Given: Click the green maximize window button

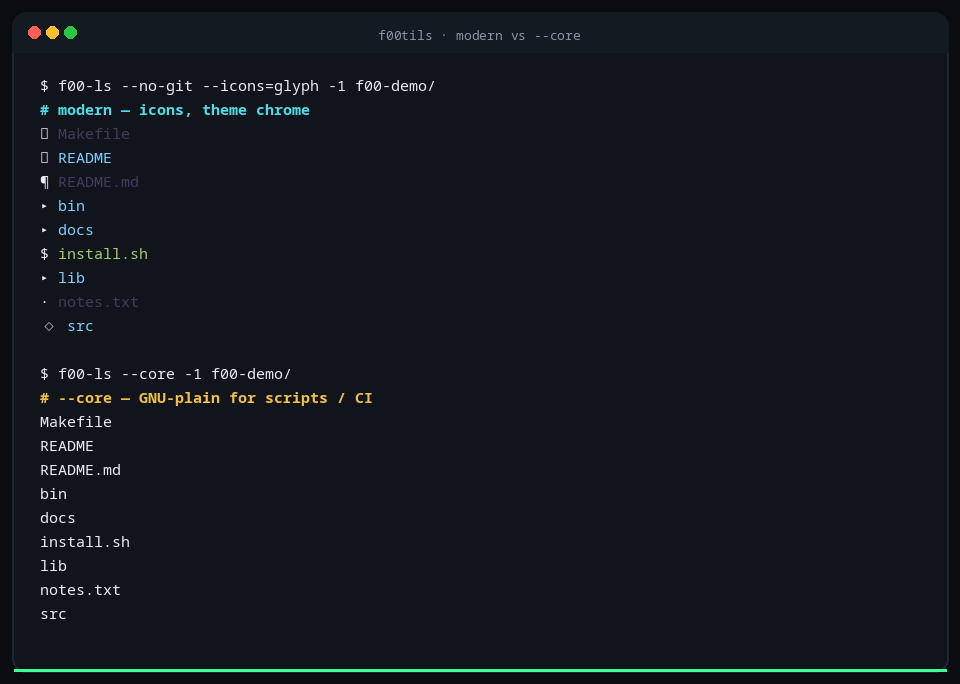Looking at the screenshot, I should pyautogui.click(x=70, y=32).
